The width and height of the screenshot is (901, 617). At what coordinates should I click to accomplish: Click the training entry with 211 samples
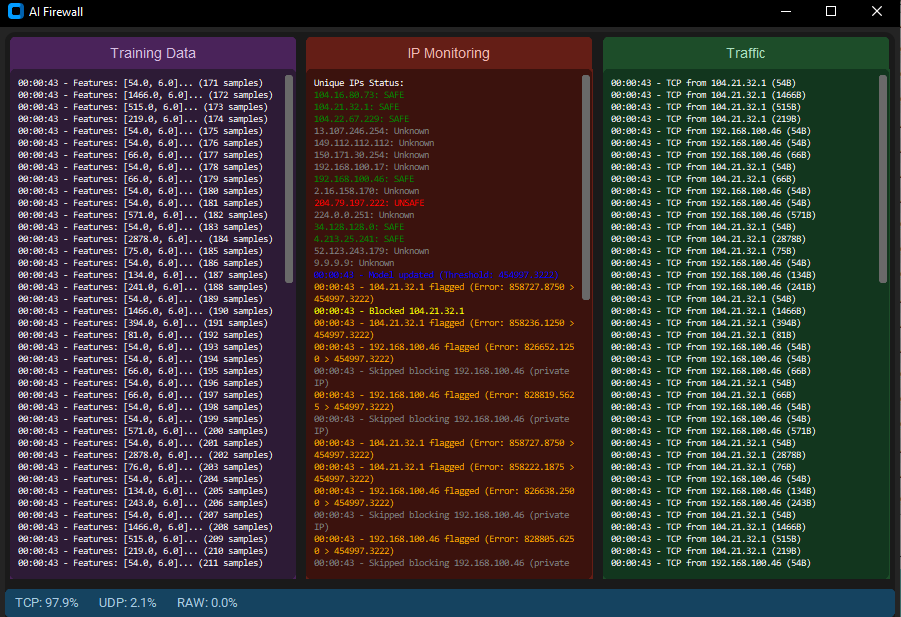coord(141,563)
